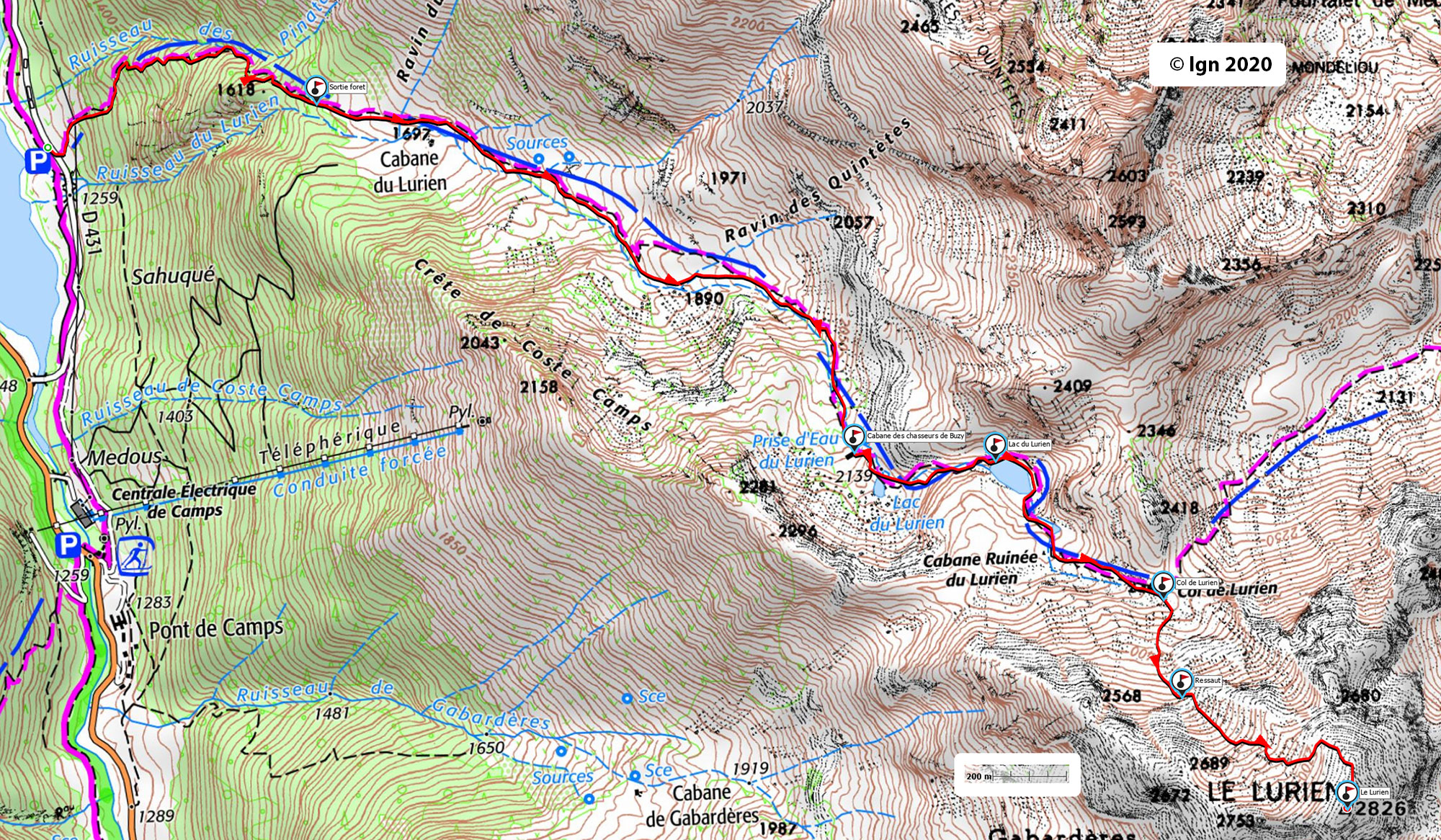
Task: Click the Lac du Lurien marker label
Action: tap(1029, 444)
